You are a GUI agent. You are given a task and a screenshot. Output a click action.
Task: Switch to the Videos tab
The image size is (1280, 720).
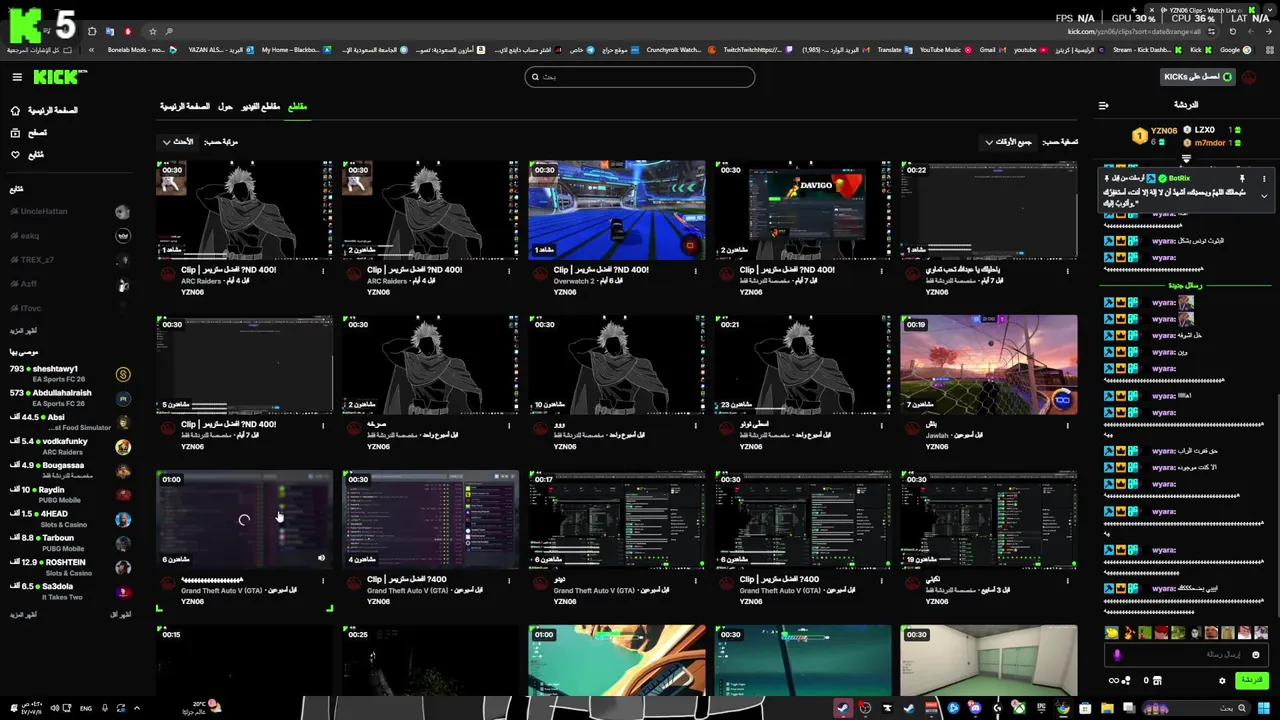(x=260, y=106)
